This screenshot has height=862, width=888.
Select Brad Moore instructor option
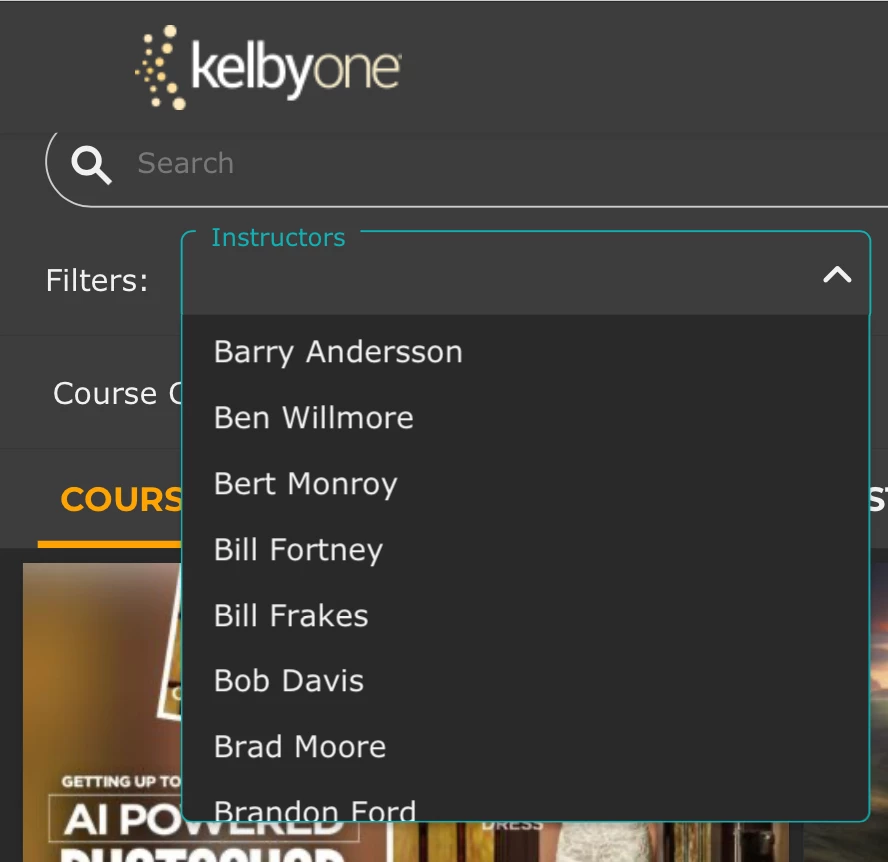coord(526,746)
